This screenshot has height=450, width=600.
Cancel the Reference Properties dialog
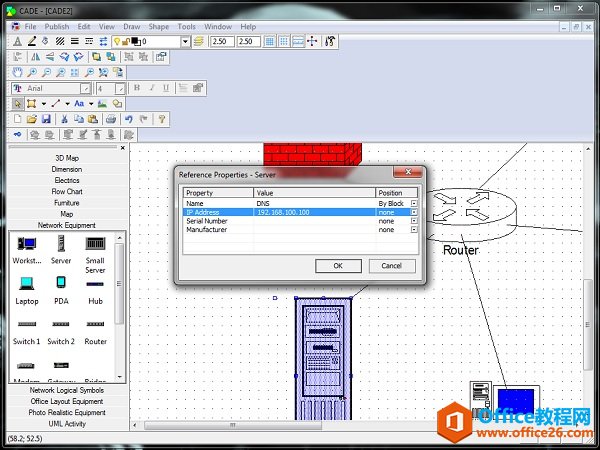(x=392, y=266)
